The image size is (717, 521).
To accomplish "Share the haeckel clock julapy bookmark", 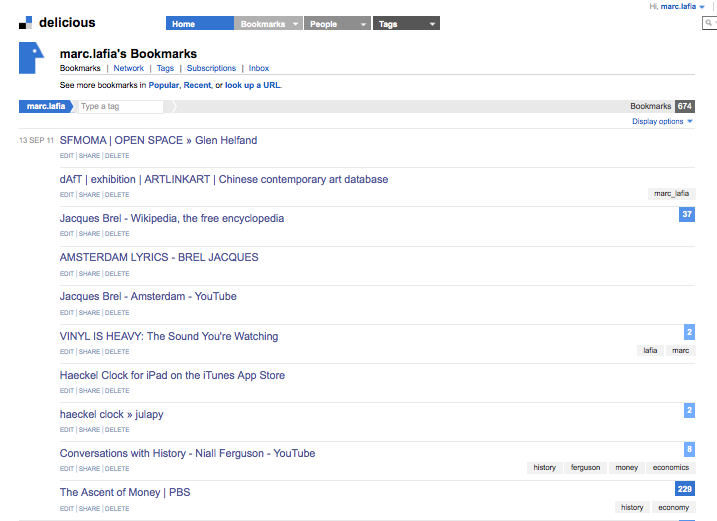I will click(89, 430).
